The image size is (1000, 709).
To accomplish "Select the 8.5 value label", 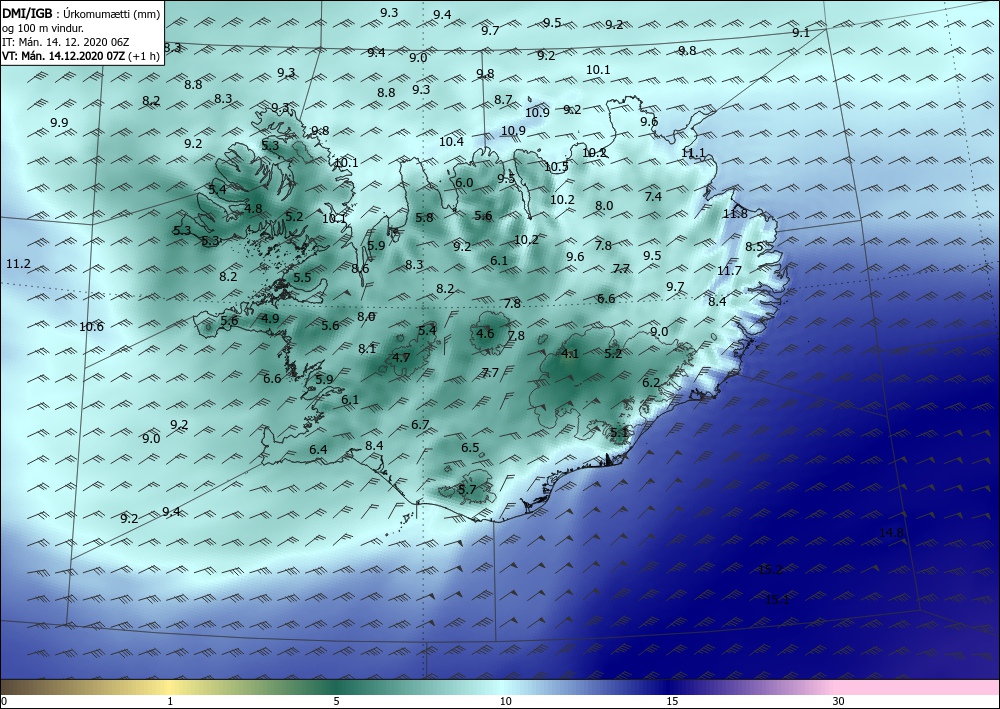I will tap(754, 246).
